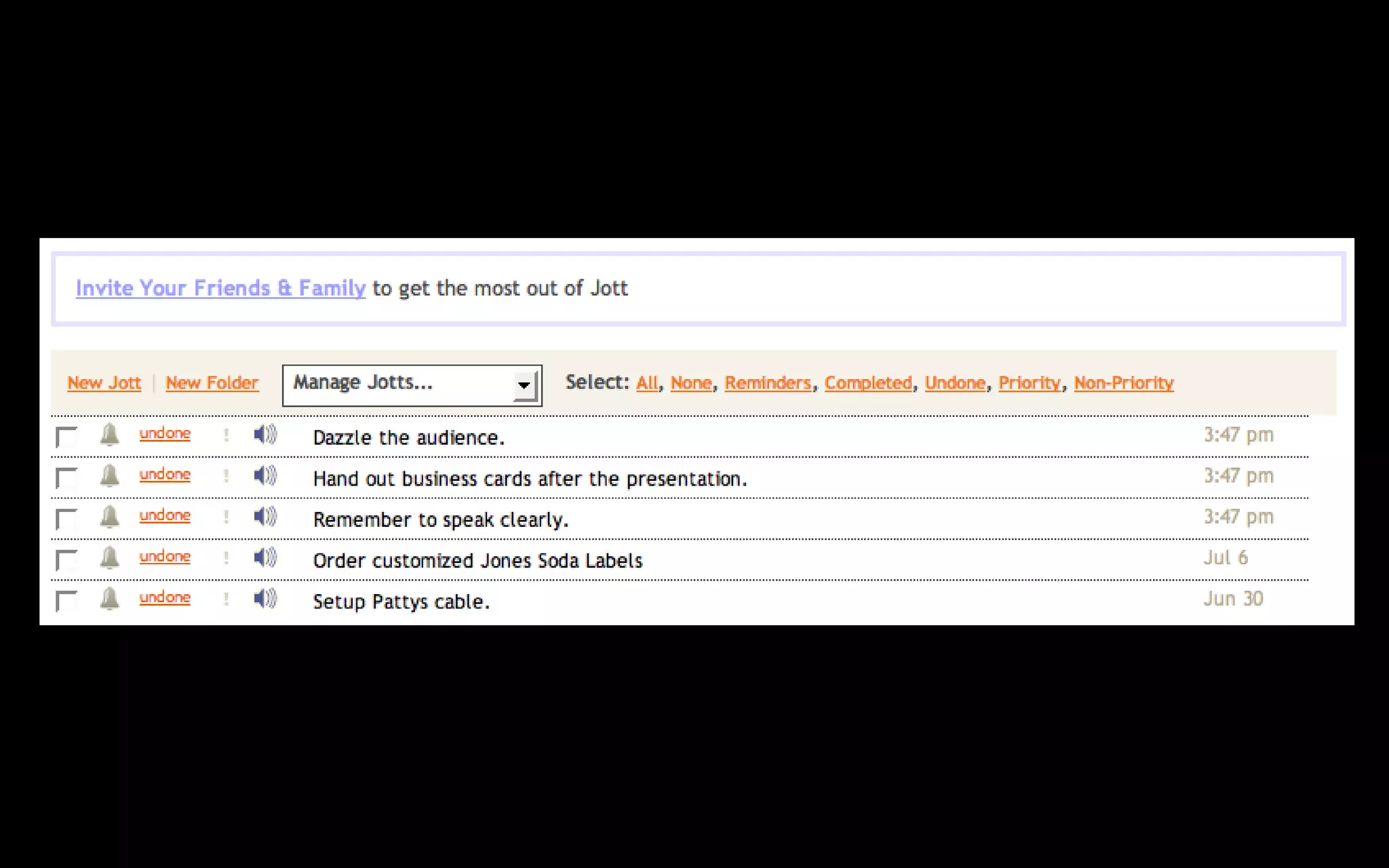Click reminder bell on "Setup Pattys cable" row

pos(109,599)
